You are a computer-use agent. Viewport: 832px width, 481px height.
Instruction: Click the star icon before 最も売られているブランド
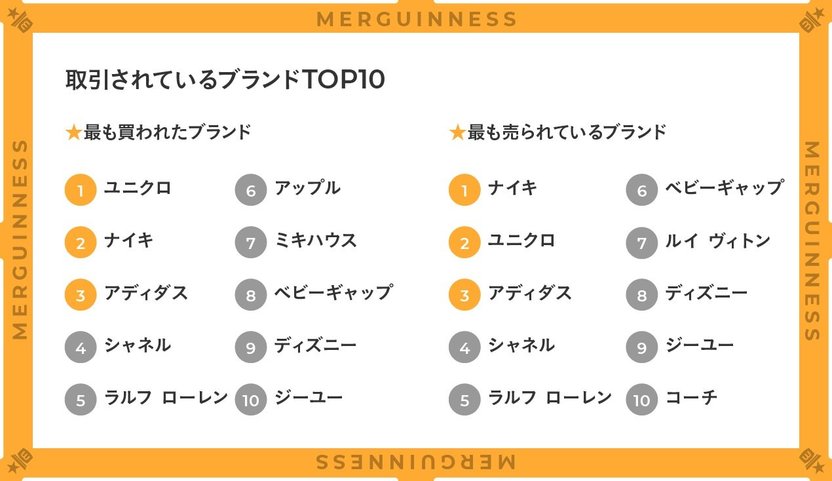tap(457, 132)
